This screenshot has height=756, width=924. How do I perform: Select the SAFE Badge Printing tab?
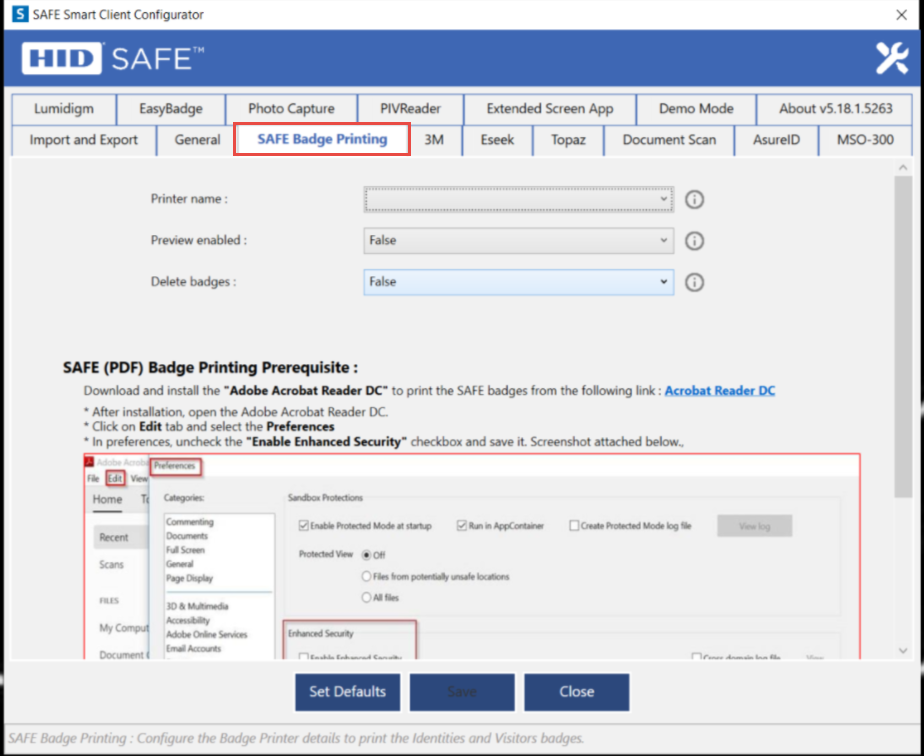pyautogui.click(x=322, y=139)
